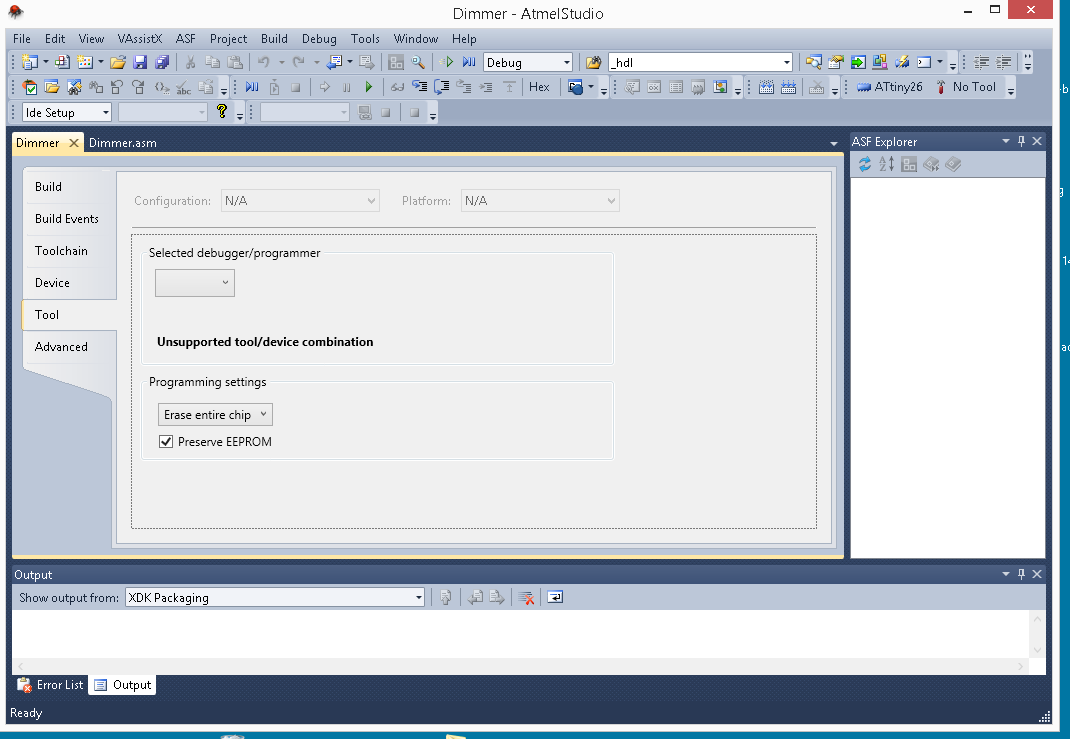
Task: Select the Build Events properties page
Action: (67, 218)
